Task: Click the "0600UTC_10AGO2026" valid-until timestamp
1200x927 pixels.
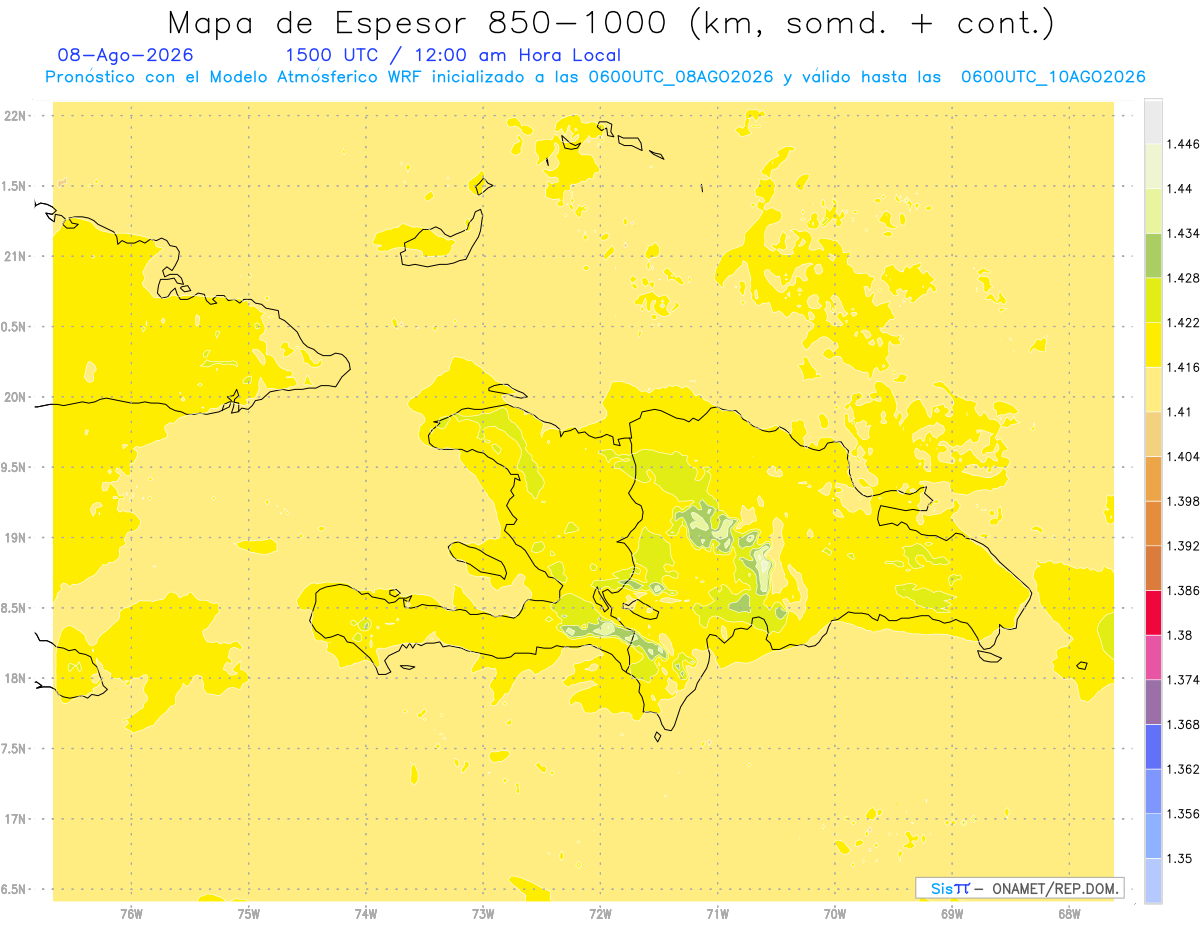Action: coord(1053,77)
